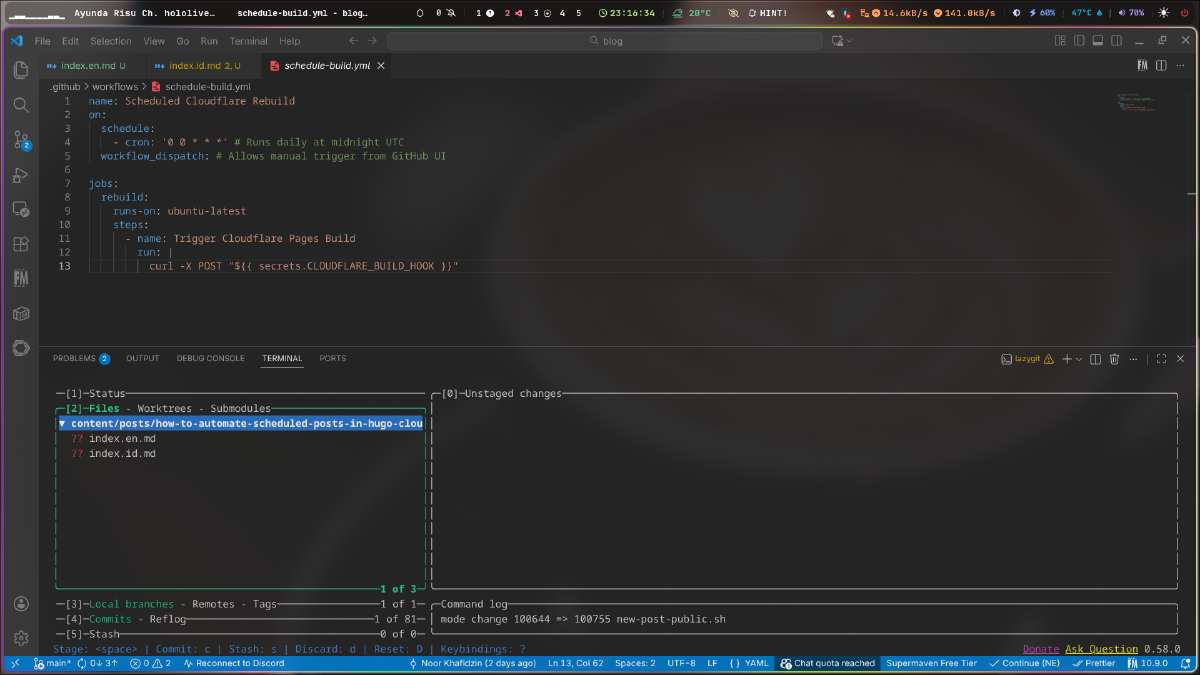Open Run and Debug view
The width and height of the screenshot is (1200, 675).
pyautogui.click(x=21, y=175)
